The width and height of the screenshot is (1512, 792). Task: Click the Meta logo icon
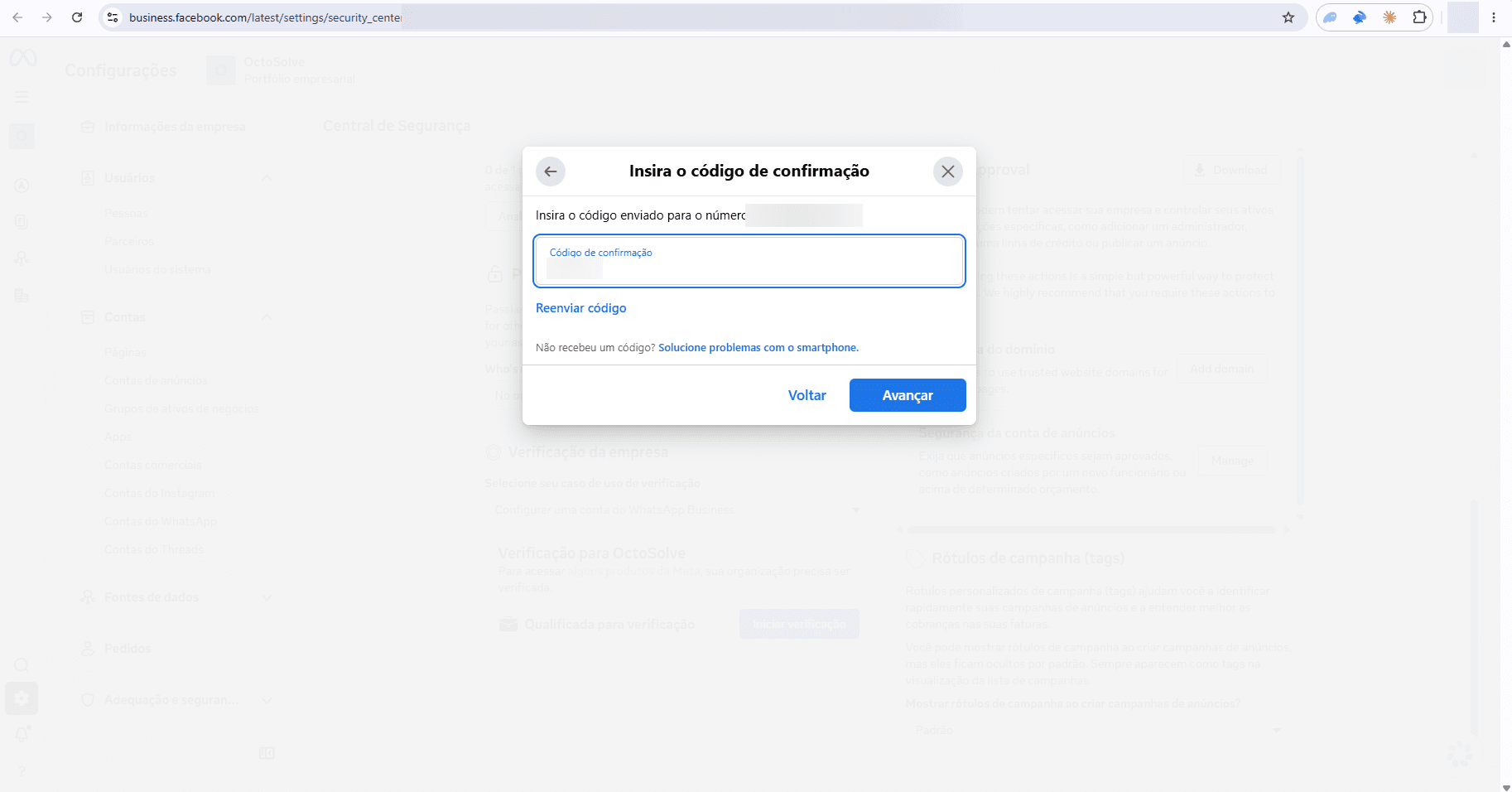(x=23, y=58)
